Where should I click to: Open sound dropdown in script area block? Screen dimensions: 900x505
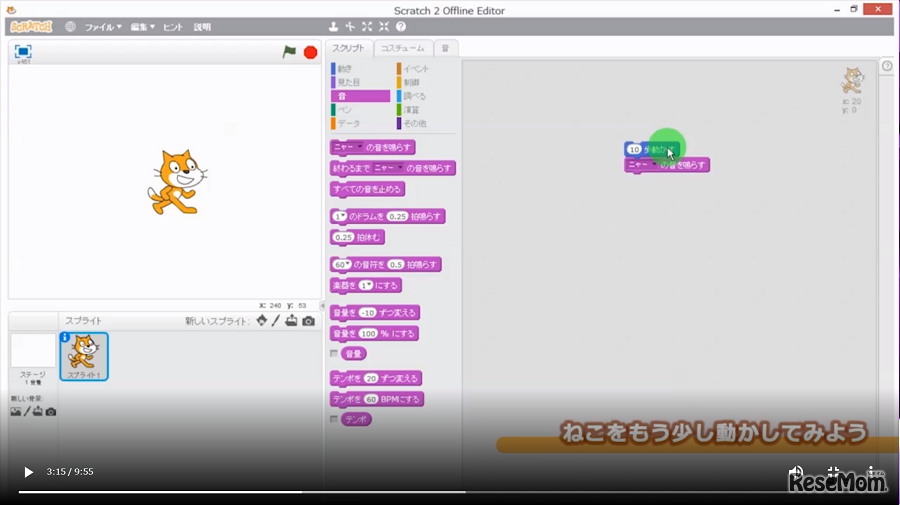[642, 165]
